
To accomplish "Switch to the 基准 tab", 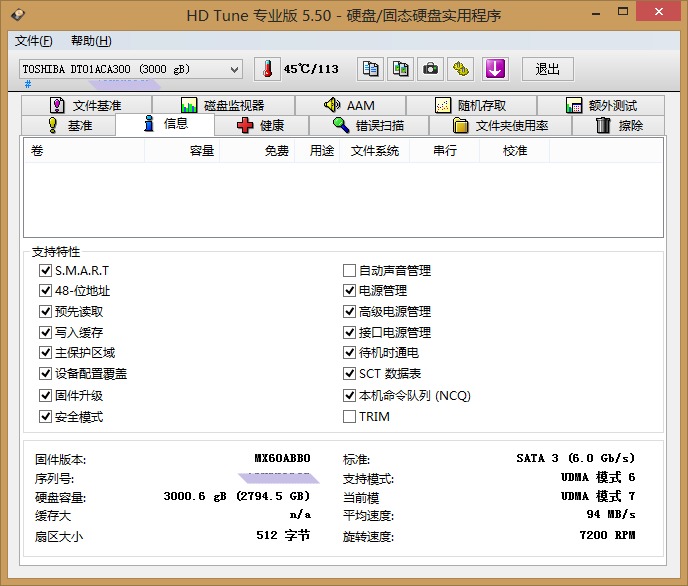I will [x=68, y=125].
